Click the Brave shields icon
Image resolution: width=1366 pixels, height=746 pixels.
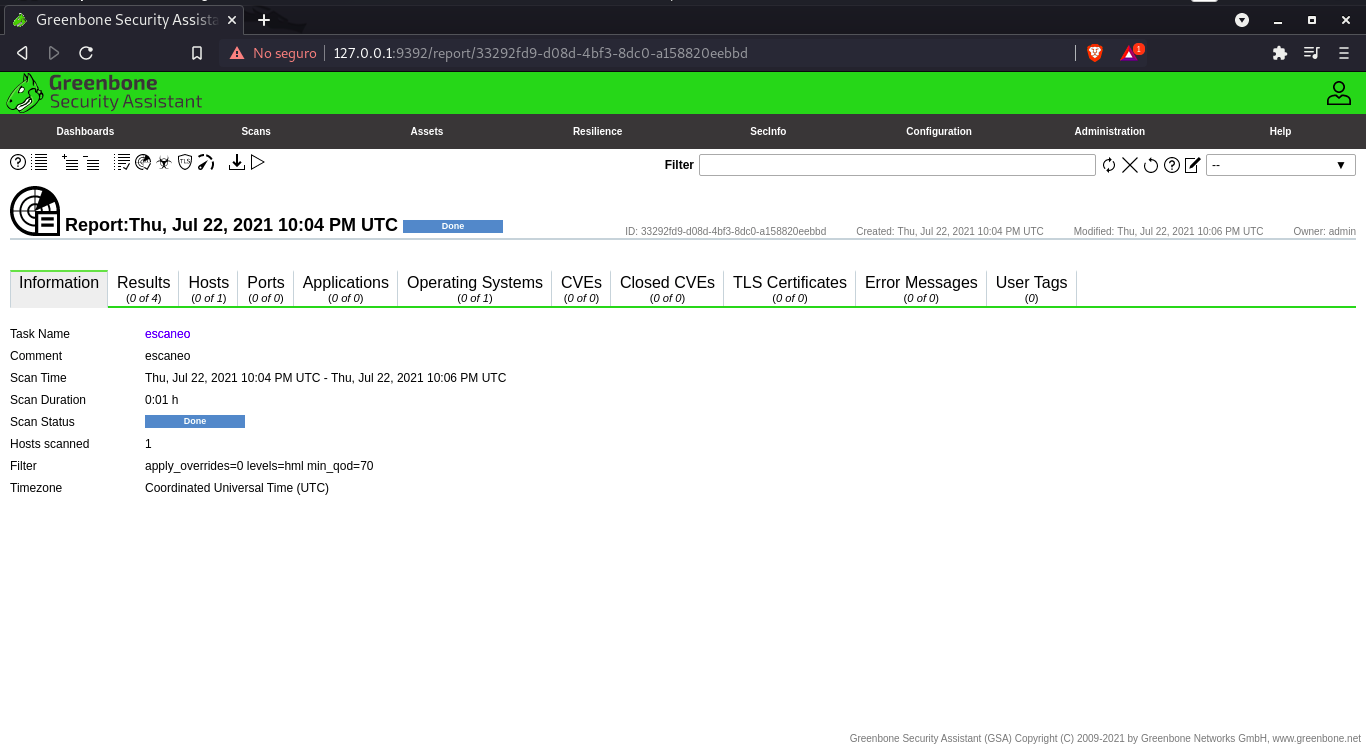(x=1095, y=53)
